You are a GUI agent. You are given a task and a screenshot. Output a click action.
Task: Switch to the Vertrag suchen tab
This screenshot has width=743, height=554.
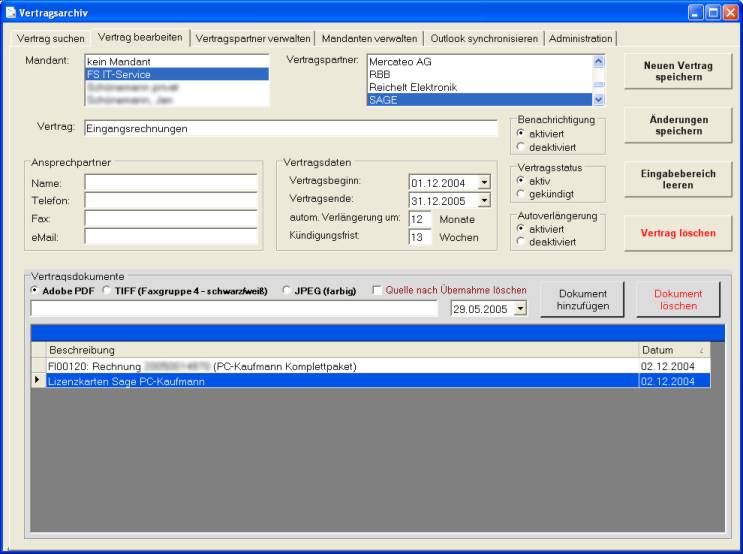point(51,38)
